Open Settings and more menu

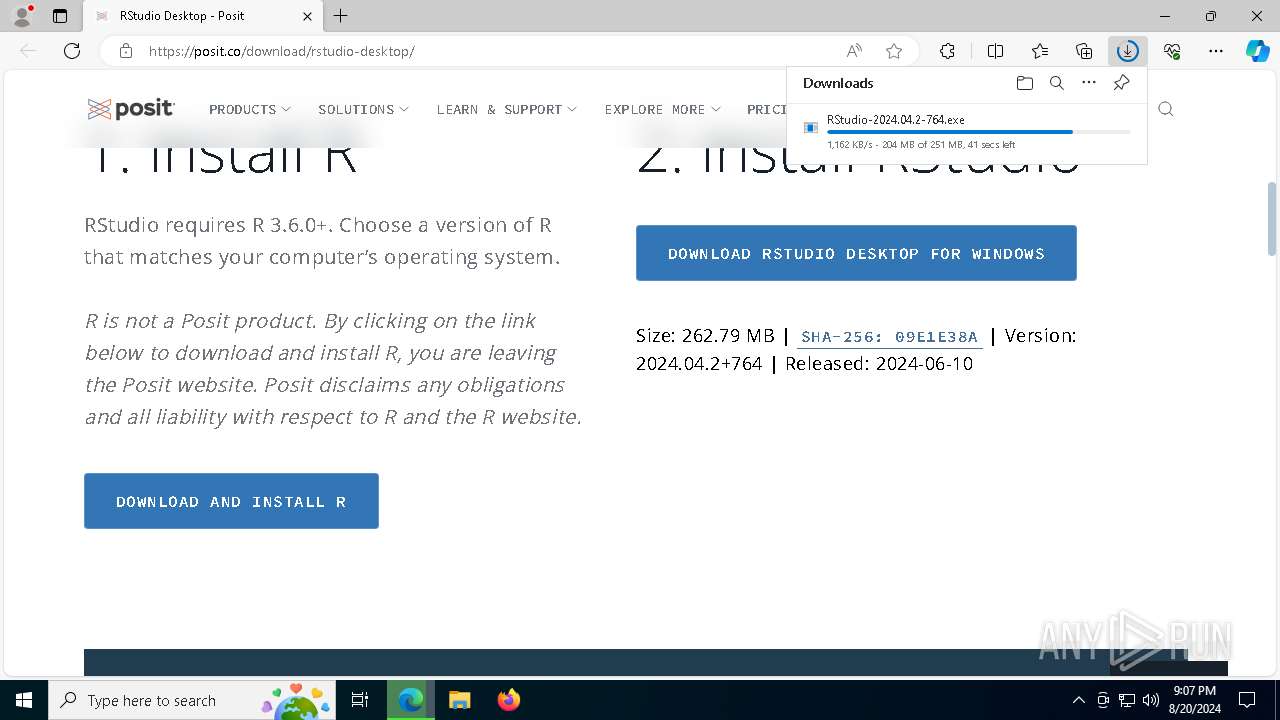click(1216, 51)
